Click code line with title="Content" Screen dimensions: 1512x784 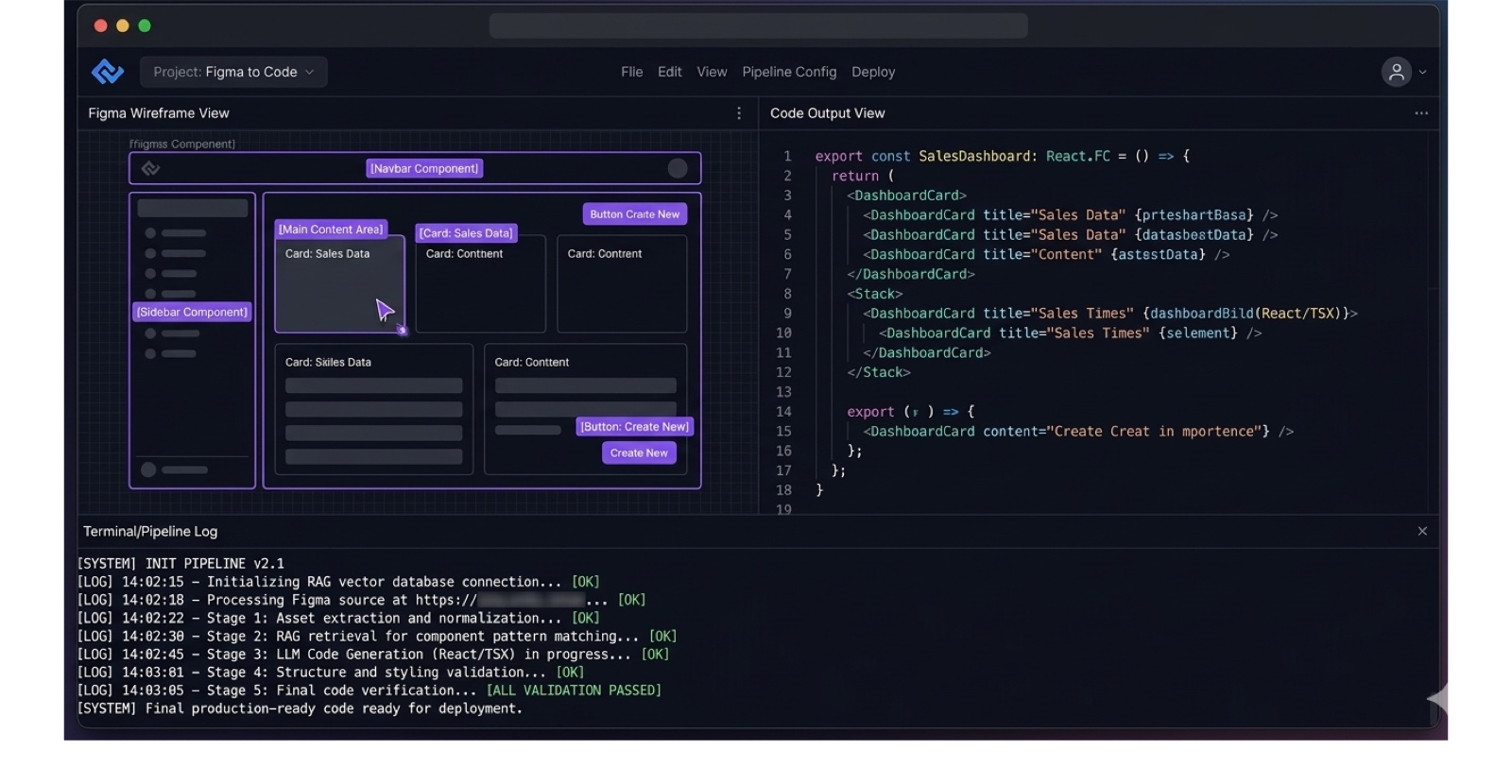(x=1046, y=254)
